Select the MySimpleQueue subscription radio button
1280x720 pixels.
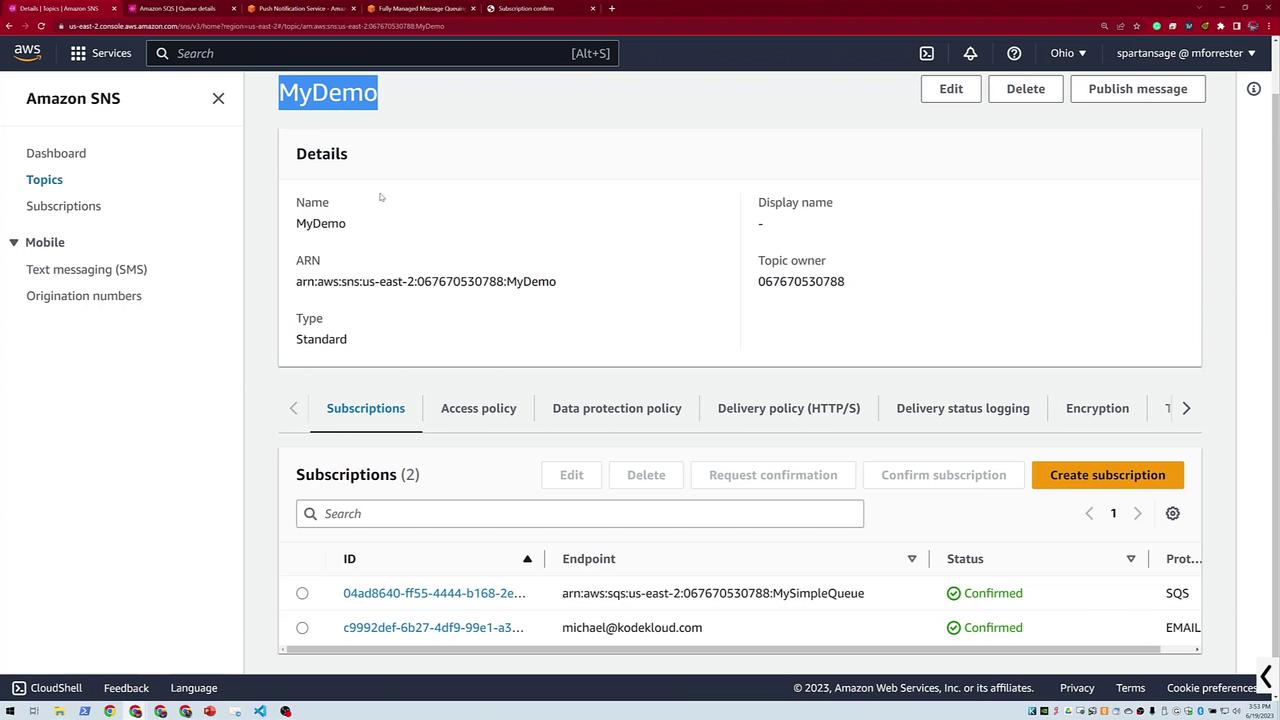tap(302, 594)
